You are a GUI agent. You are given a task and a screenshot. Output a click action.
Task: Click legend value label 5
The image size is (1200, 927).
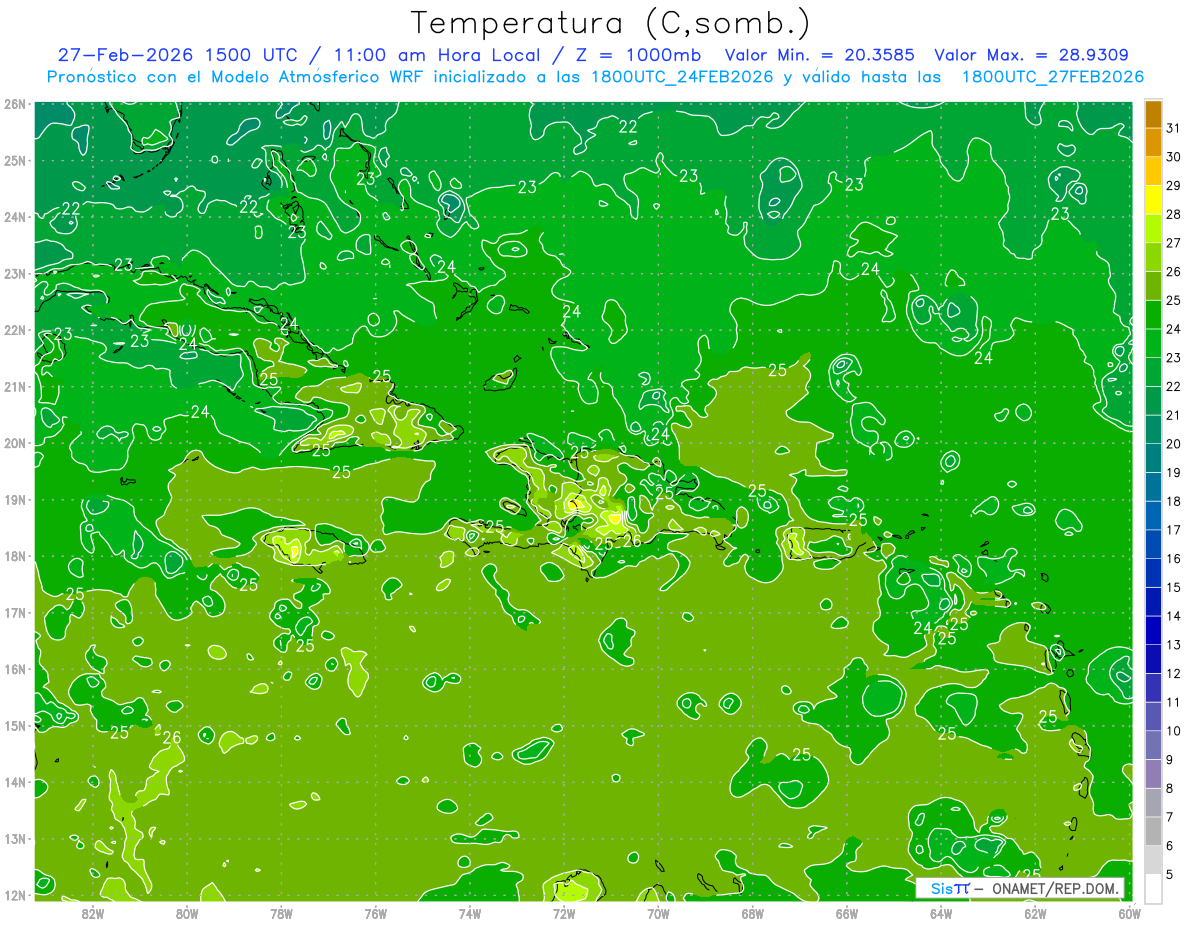[x=1170, y=875]
